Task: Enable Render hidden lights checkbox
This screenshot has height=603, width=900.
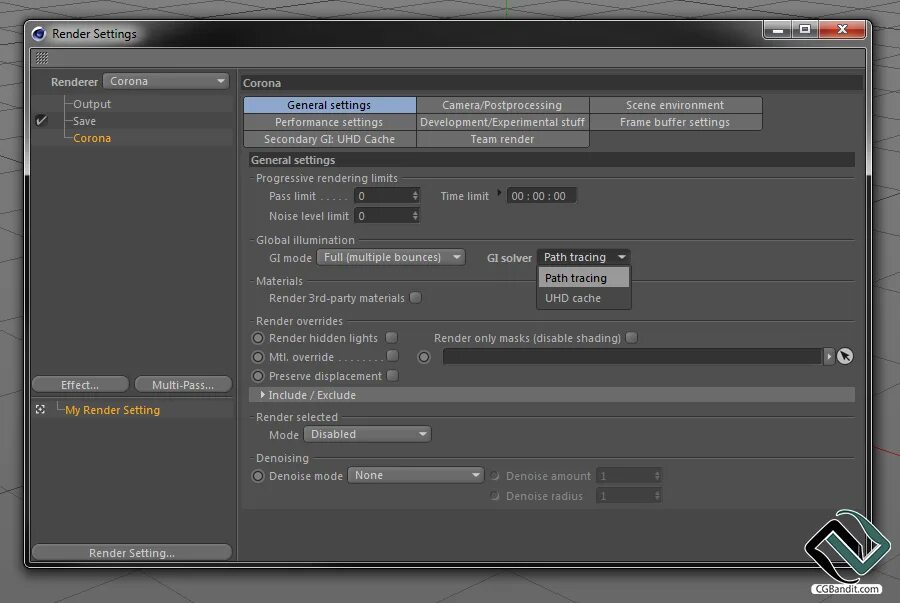Action: (391, 337)
